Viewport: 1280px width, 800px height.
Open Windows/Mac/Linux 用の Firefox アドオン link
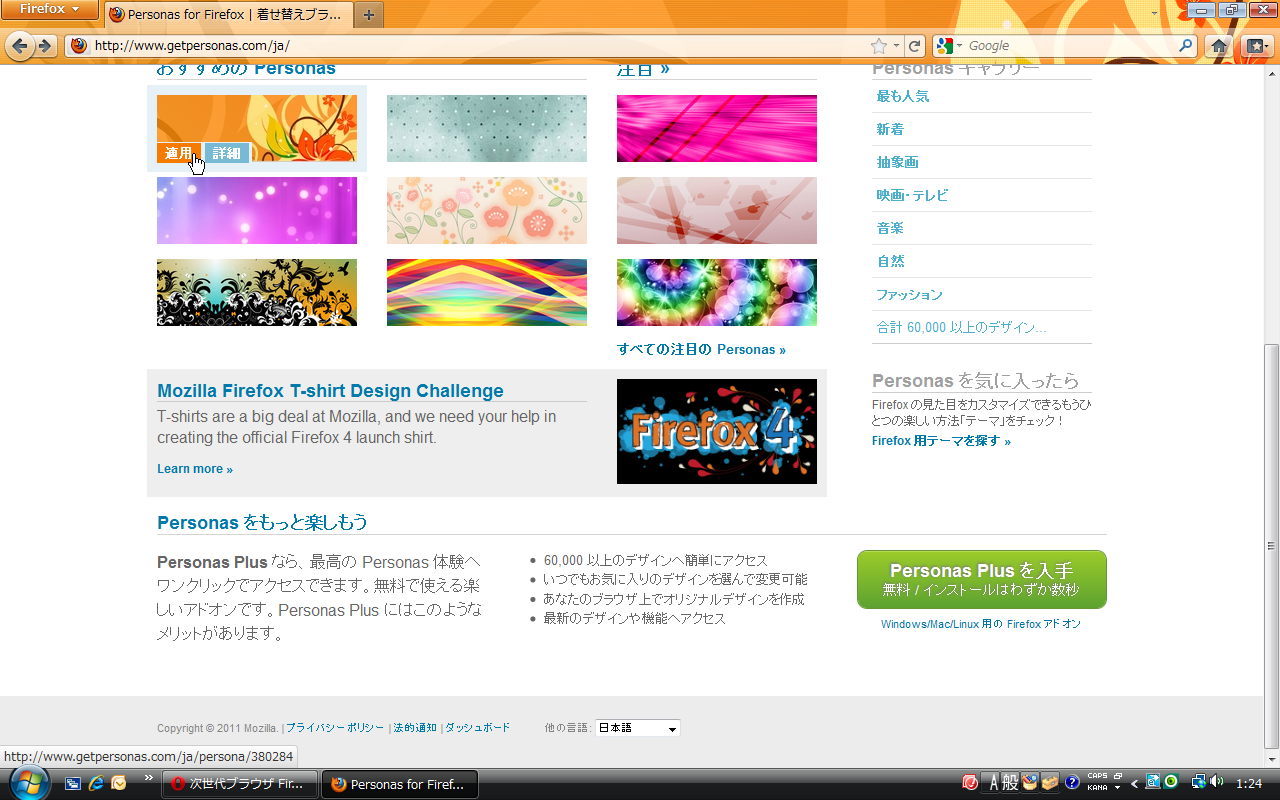[x=981, y=624]
